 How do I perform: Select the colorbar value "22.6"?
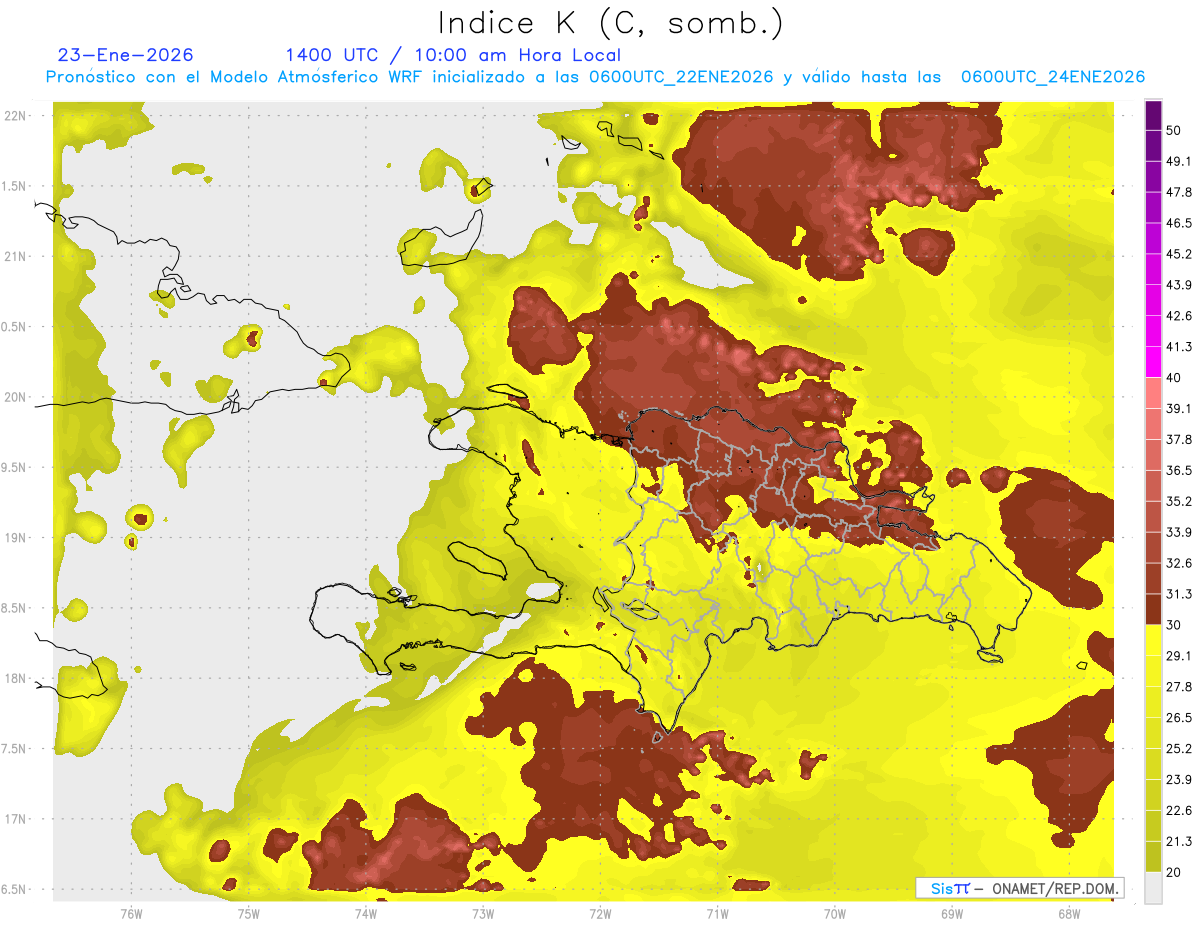click(1178, 811)
